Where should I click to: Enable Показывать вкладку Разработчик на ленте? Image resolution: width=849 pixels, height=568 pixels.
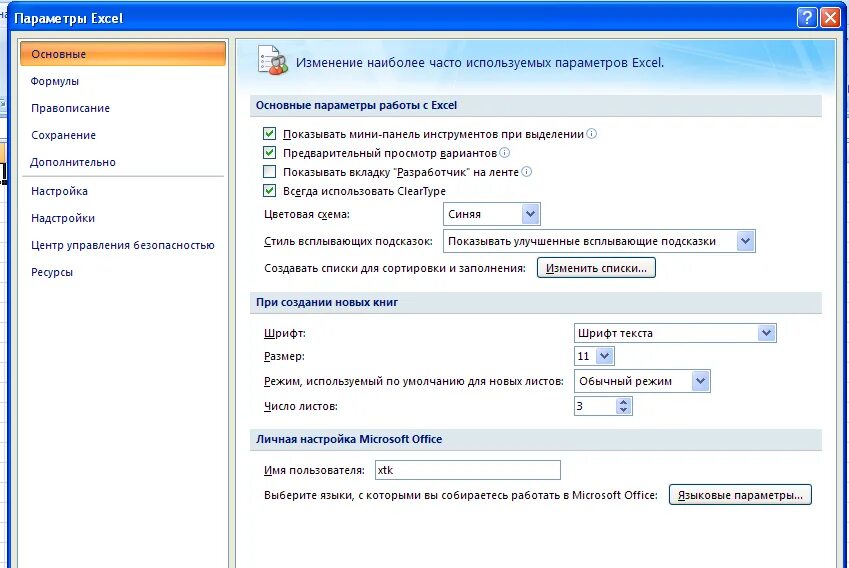click(269, 172)
